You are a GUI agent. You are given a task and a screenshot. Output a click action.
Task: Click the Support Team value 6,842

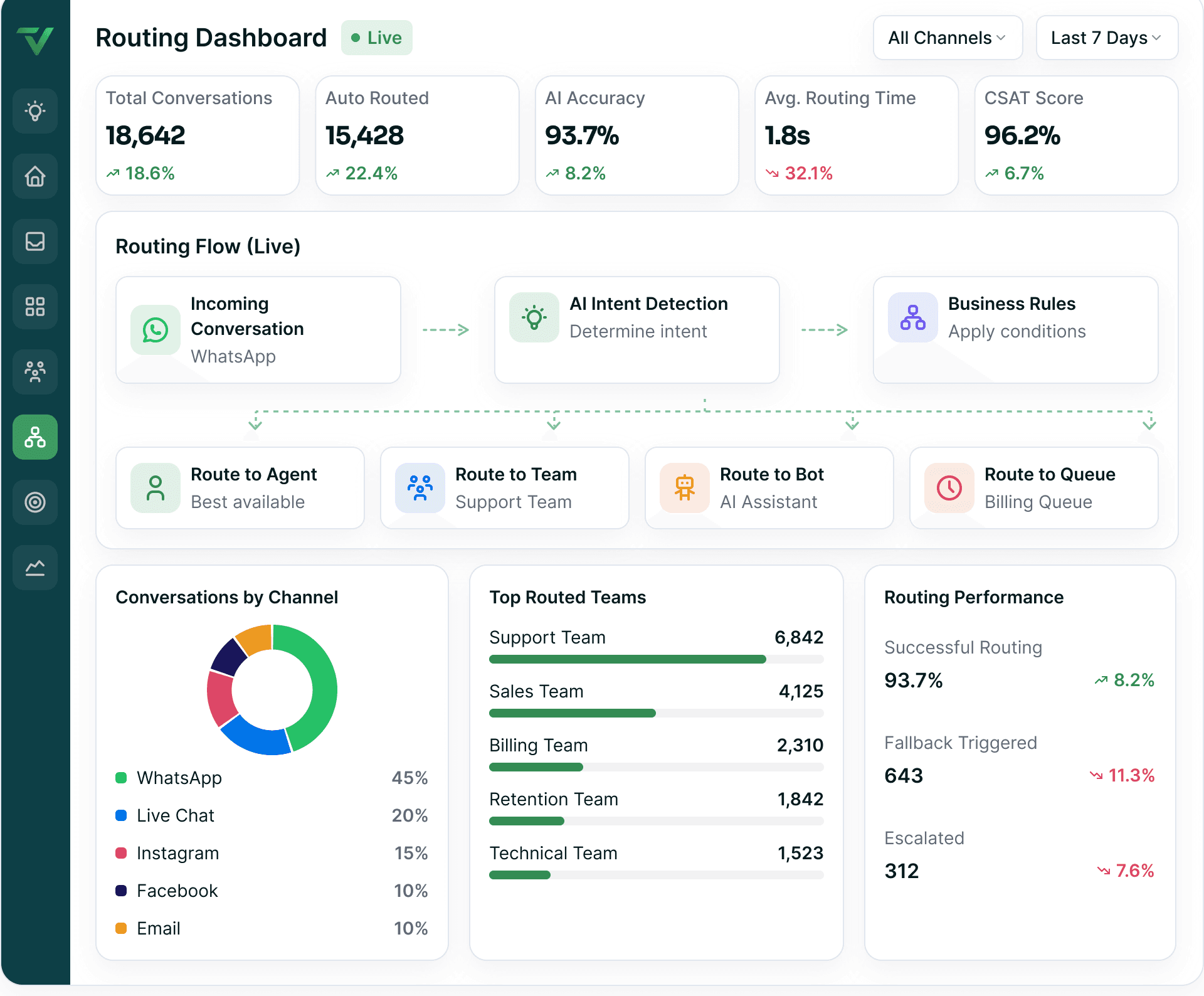point(799,637)
